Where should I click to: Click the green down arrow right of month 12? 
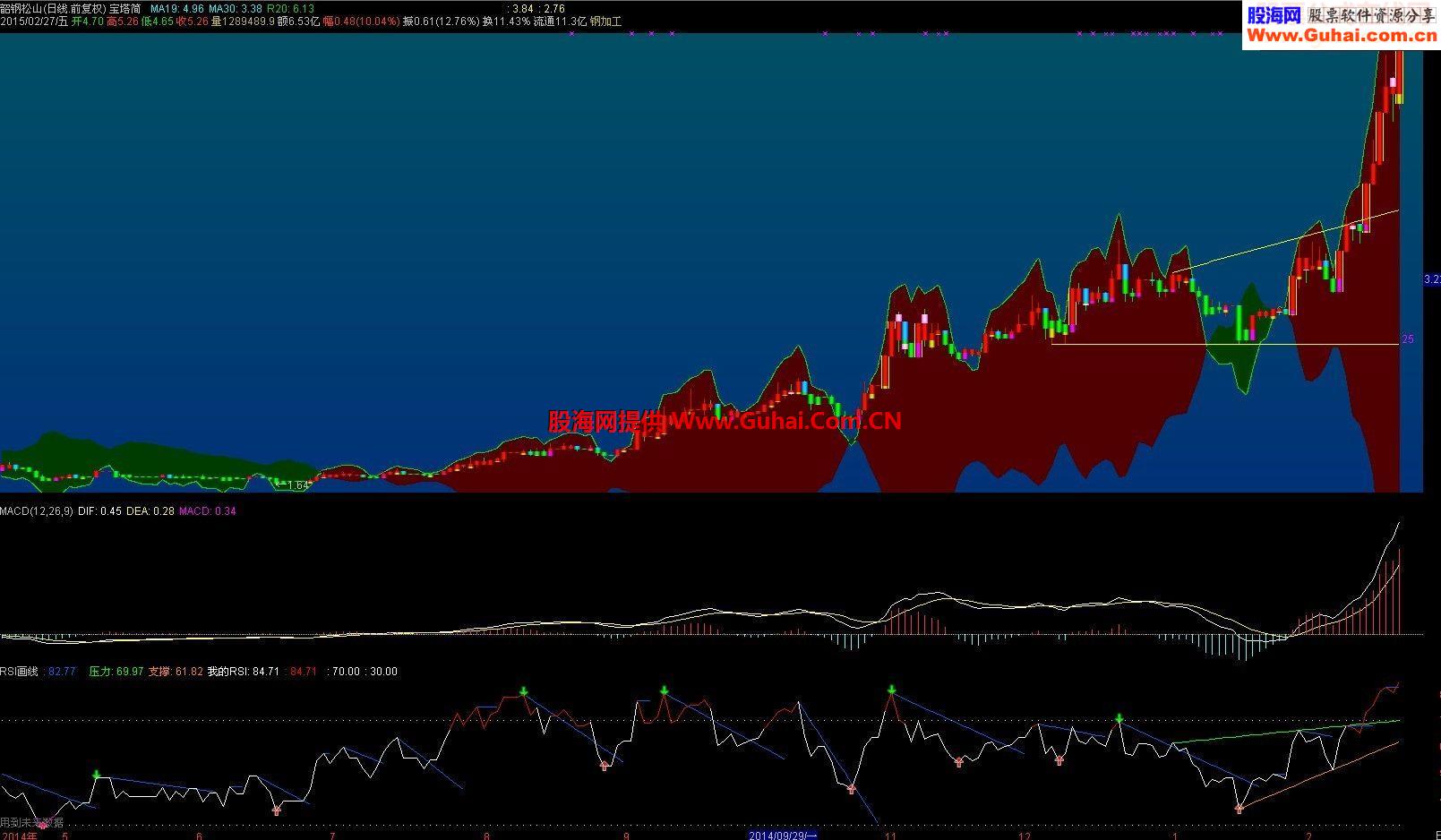[x=1119, y=718]
